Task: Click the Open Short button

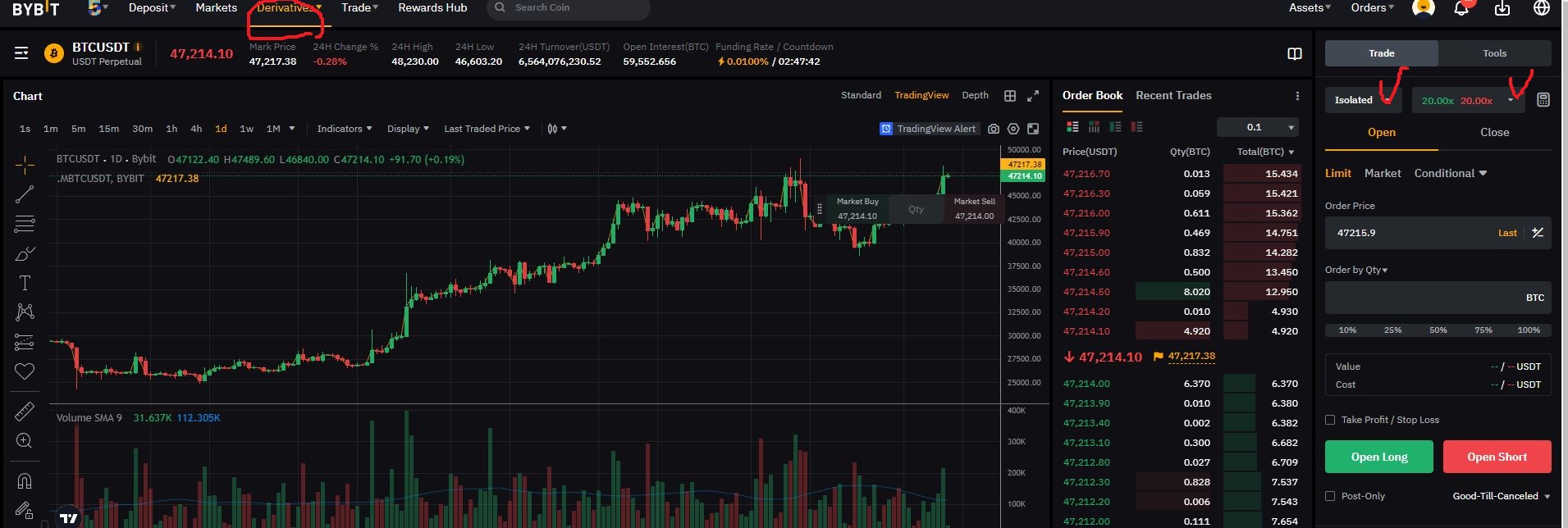Action: pyautogui.click(x=1497, y=457)
